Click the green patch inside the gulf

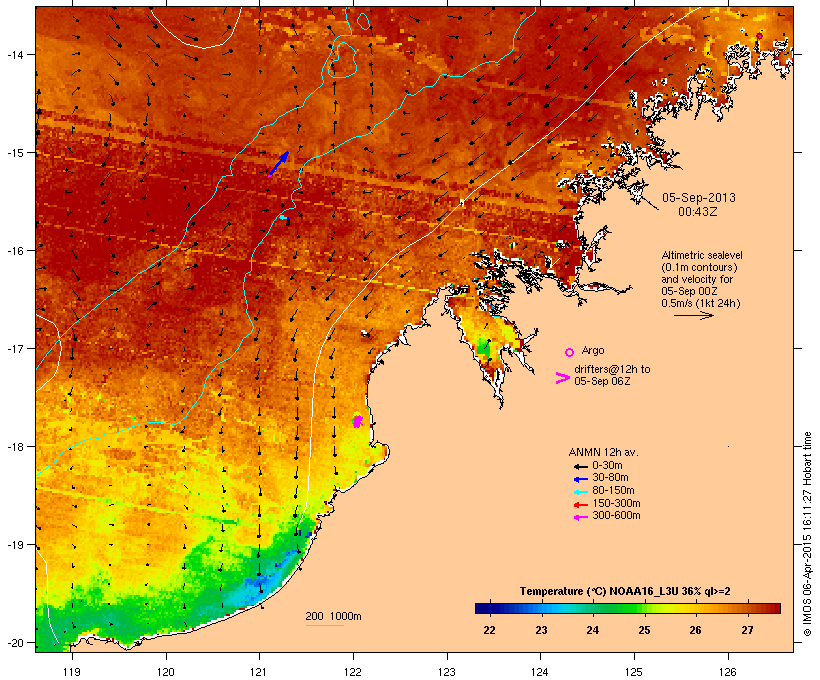tap(484, 348)
